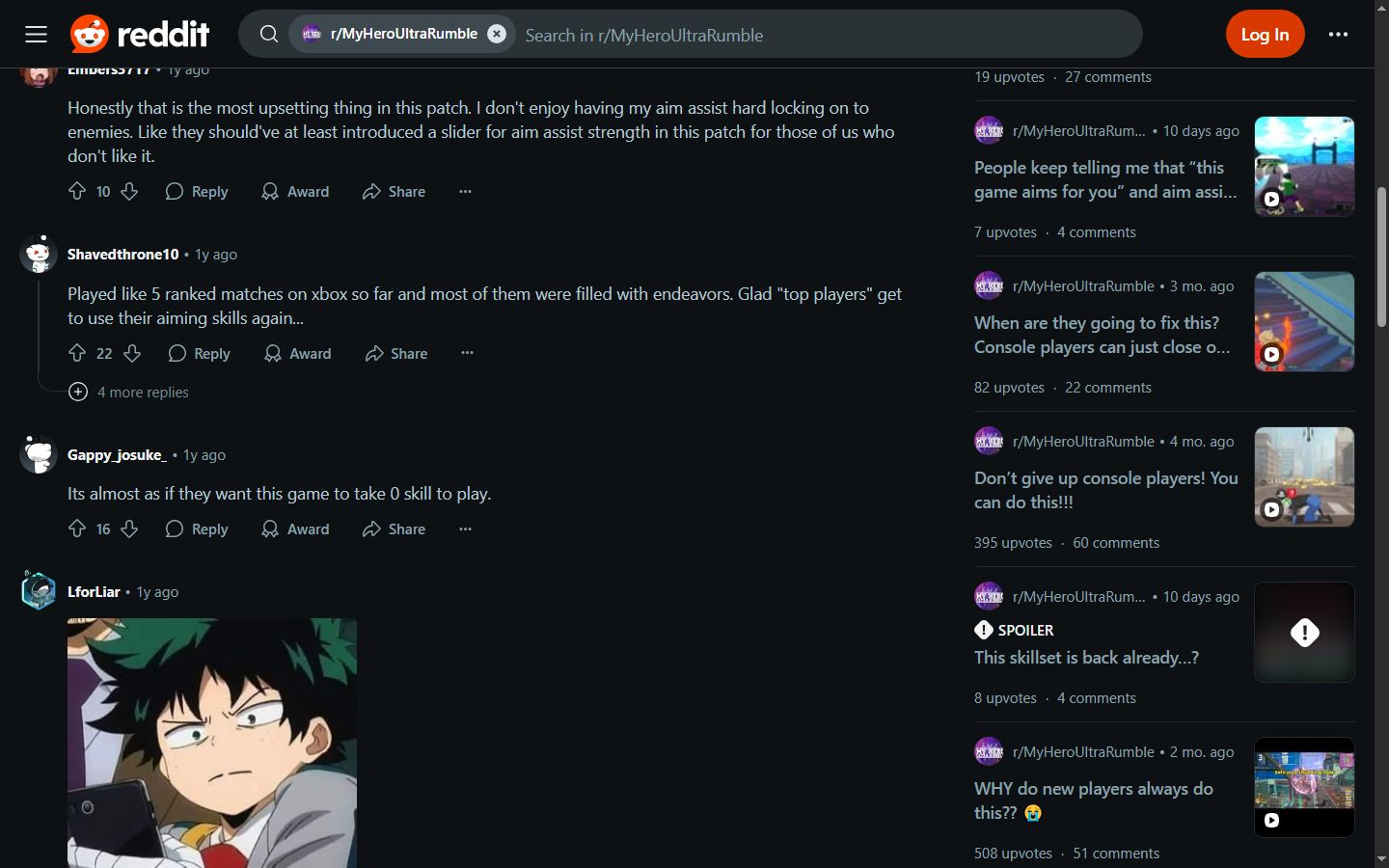This screenshot has height=868, width=1389.
Task: Open more options on Shavedthrone10's comment
Action: (x=467, y=353)
